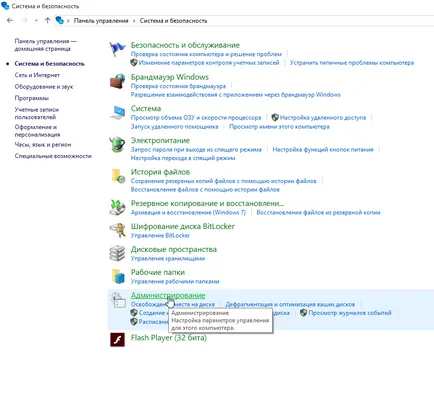Image resolution: width=434 pixels, height=393 pixels.
Task: Open Шифрование диска BitLocker heading
Action: pyautogui.click(x=183, y=226)
